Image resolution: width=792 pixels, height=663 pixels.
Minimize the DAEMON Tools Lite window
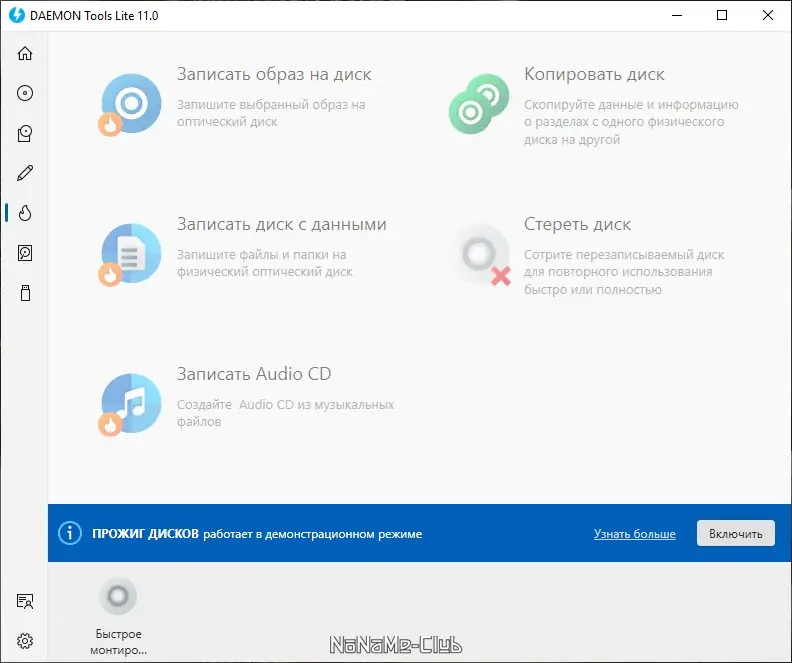pos(676,15)
